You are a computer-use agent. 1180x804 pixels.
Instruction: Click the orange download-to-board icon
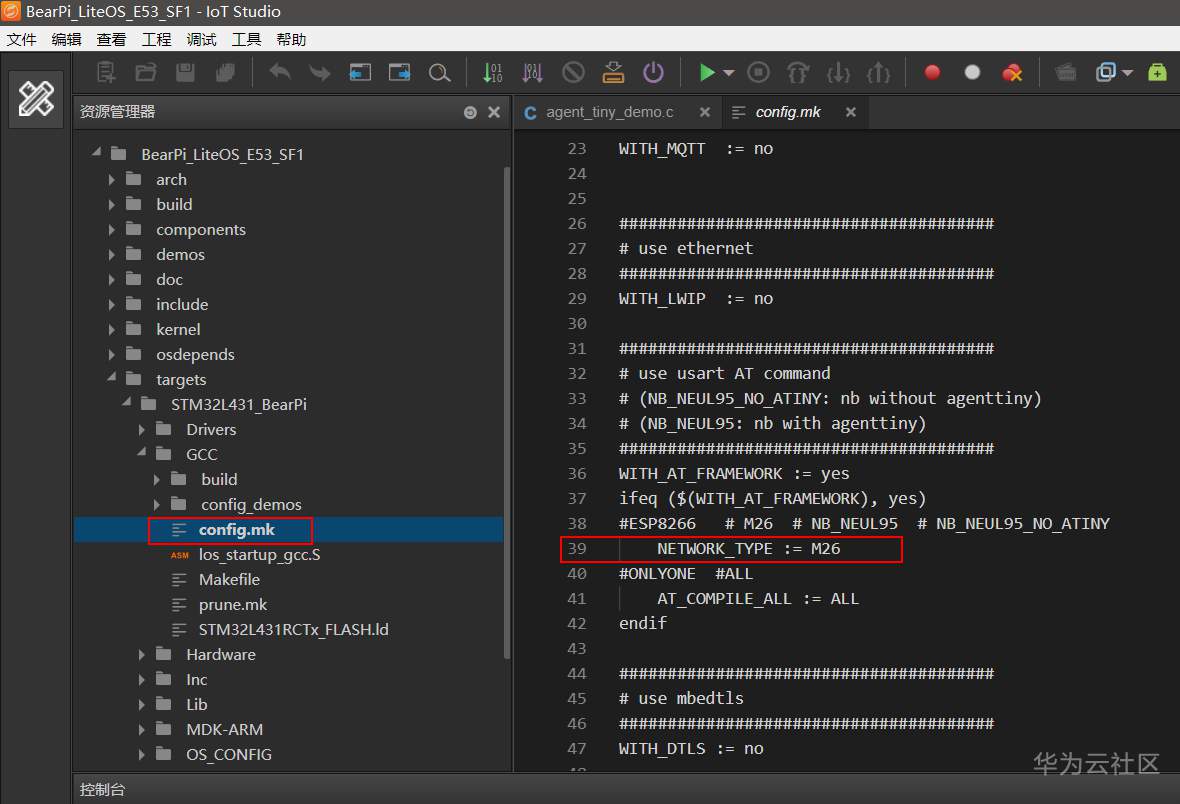coord(613,72)
